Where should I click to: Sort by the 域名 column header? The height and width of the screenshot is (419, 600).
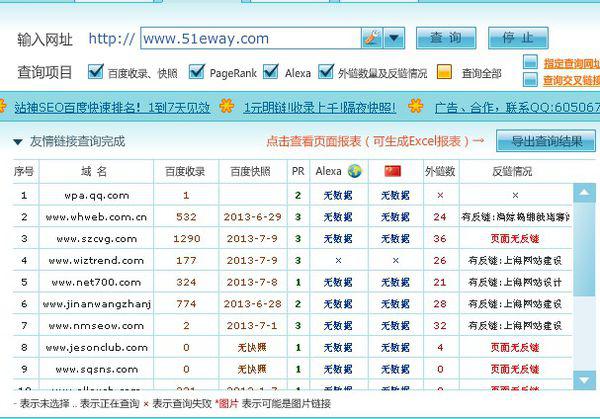(x=94, y=171)
